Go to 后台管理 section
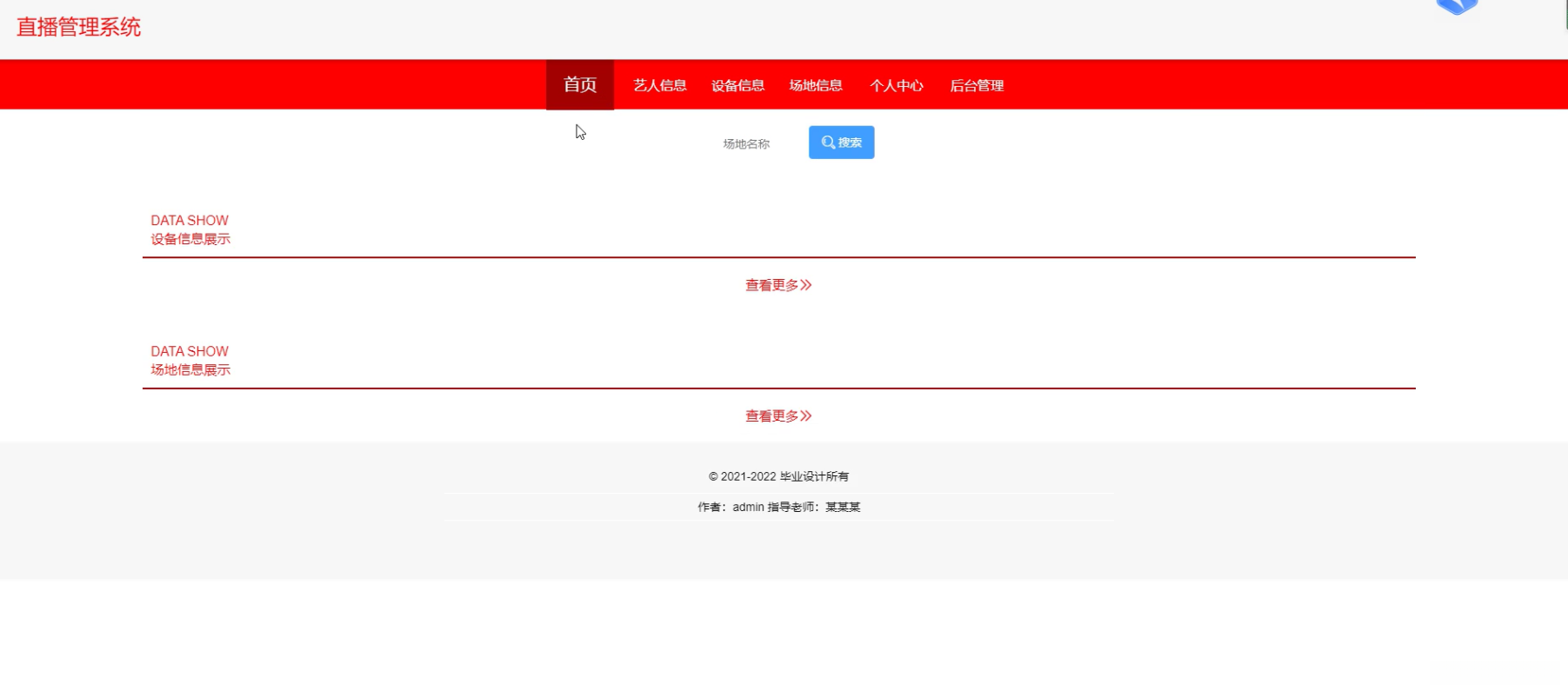The height and width of the screenshot is (691, 1568). [x=977, y=85]
